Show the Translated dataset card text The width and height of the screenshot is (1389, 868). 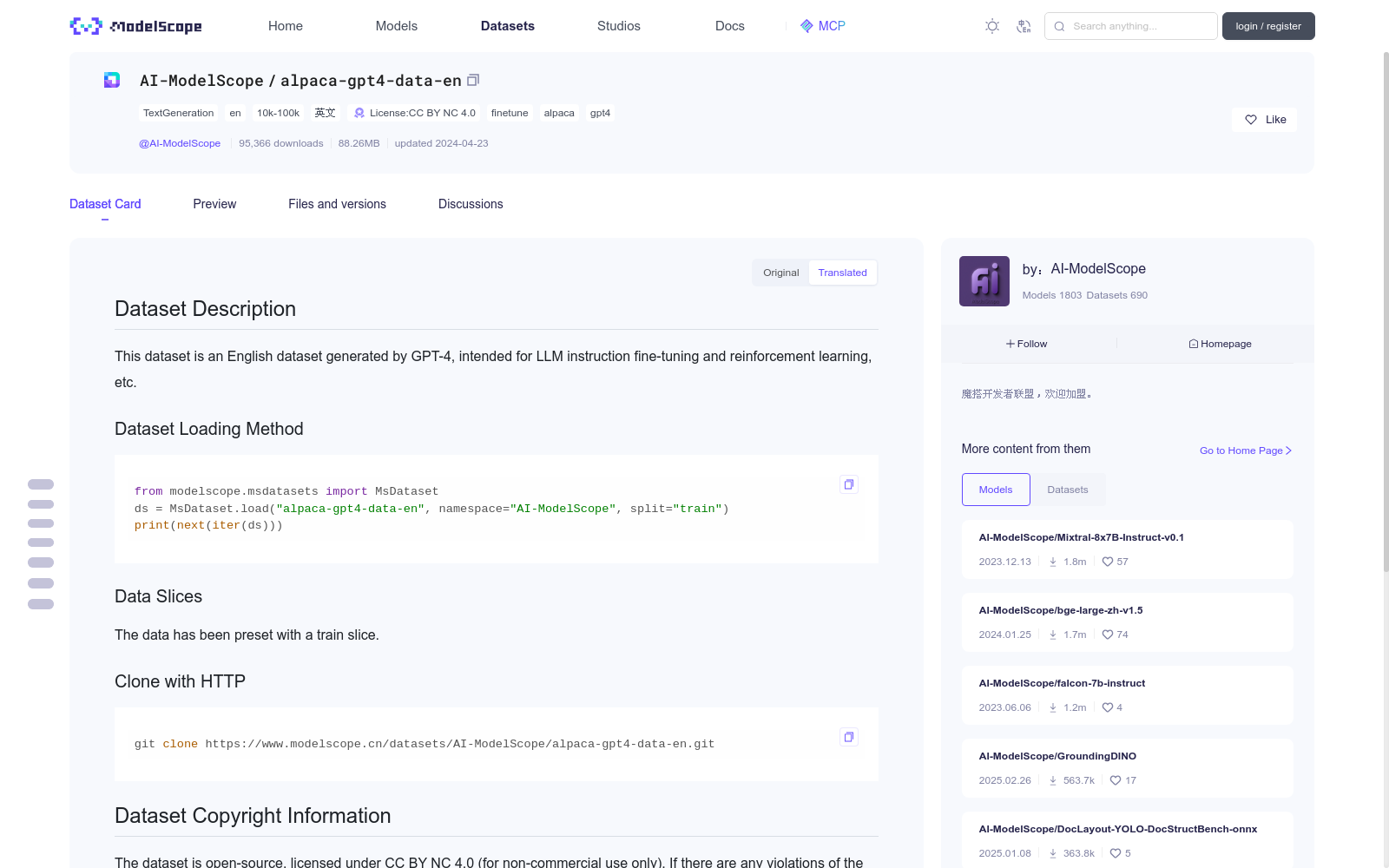(842, 273)
